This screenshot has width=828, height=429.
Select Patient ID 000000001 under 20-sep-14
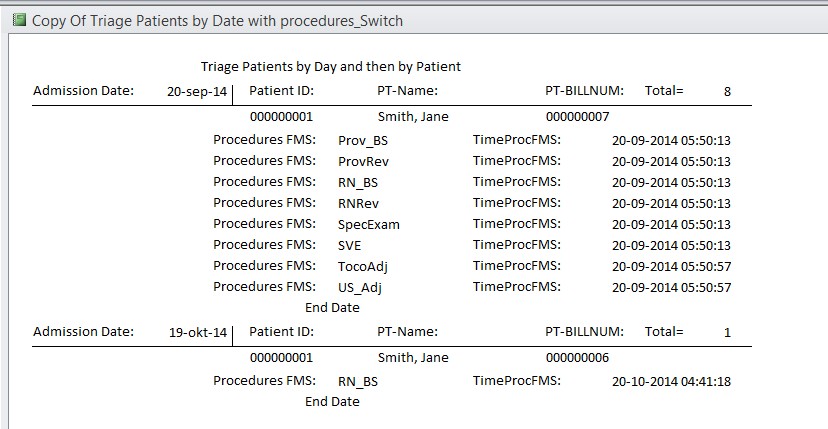(281, 117)
